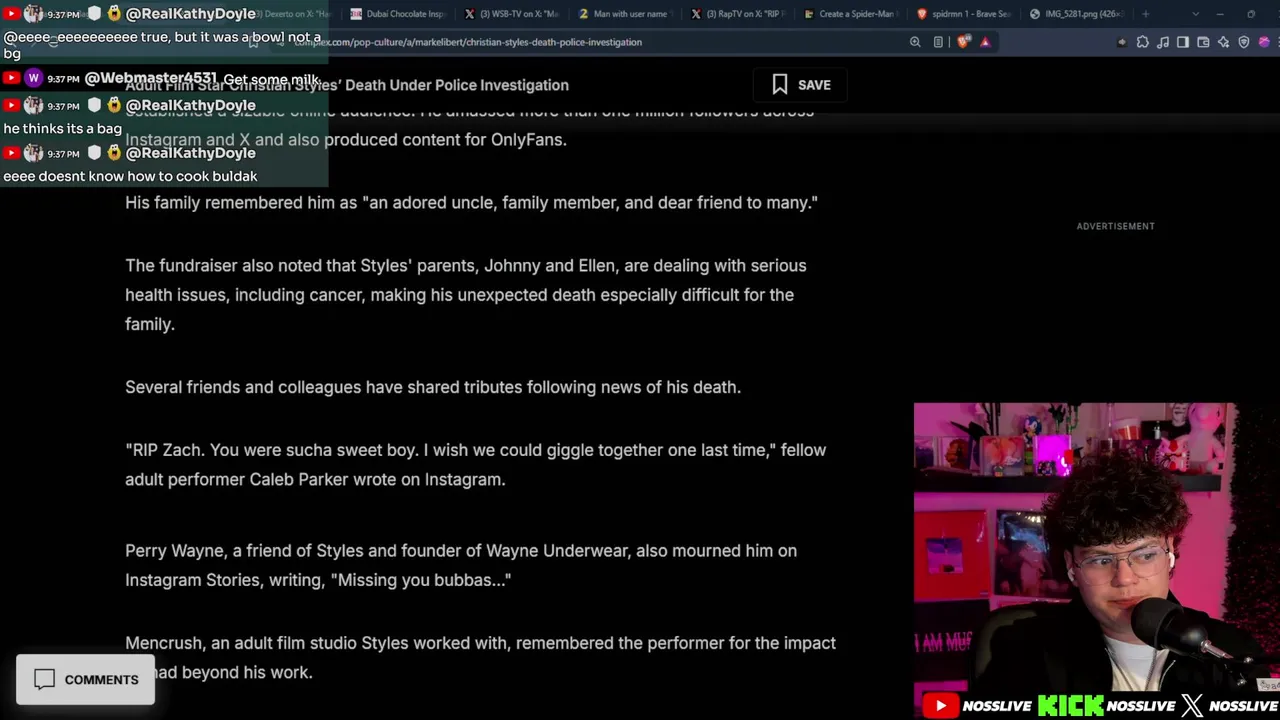Click the word 'OnlyFans' in the article
Image resolution: width=1280 pixels, height=720 pixels.
(526, 140)
